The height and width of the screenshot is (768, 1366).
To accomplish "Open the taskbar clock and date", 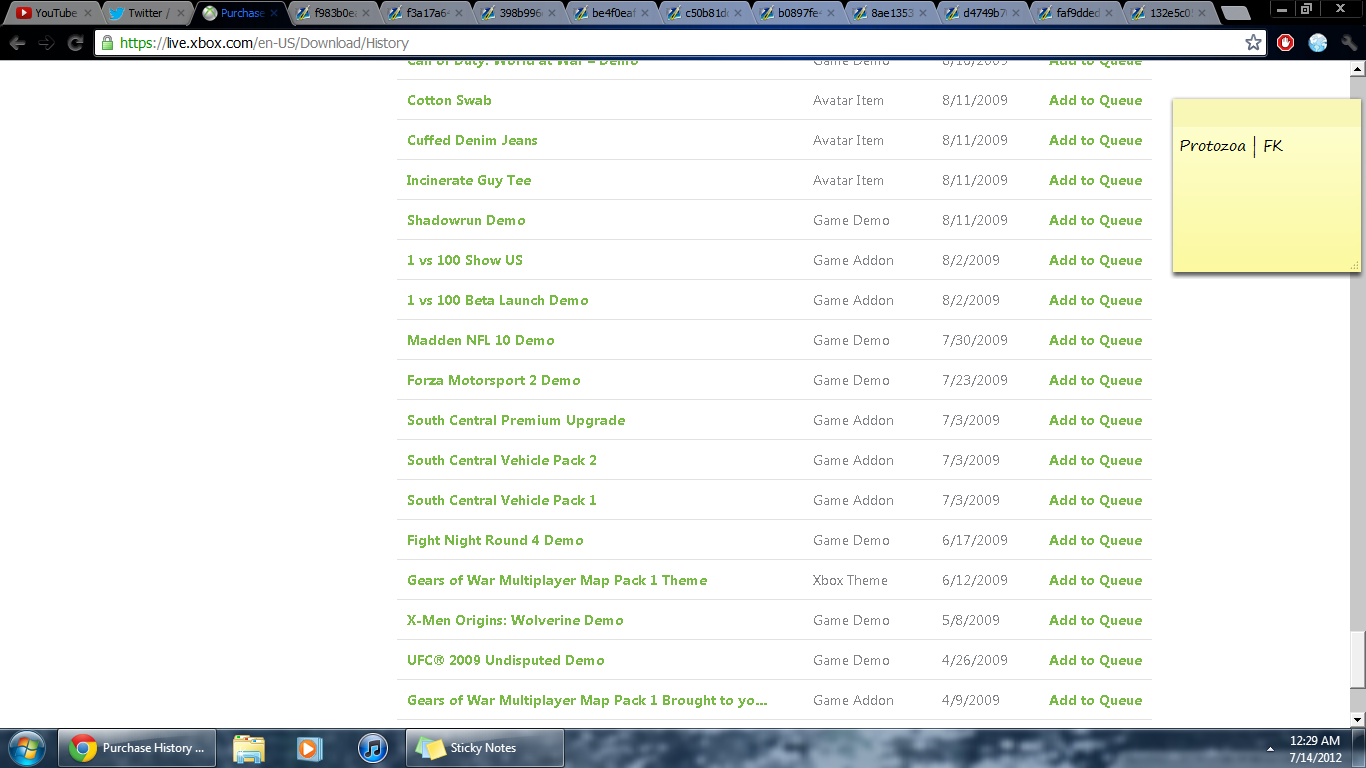I will coord(1314,748).
